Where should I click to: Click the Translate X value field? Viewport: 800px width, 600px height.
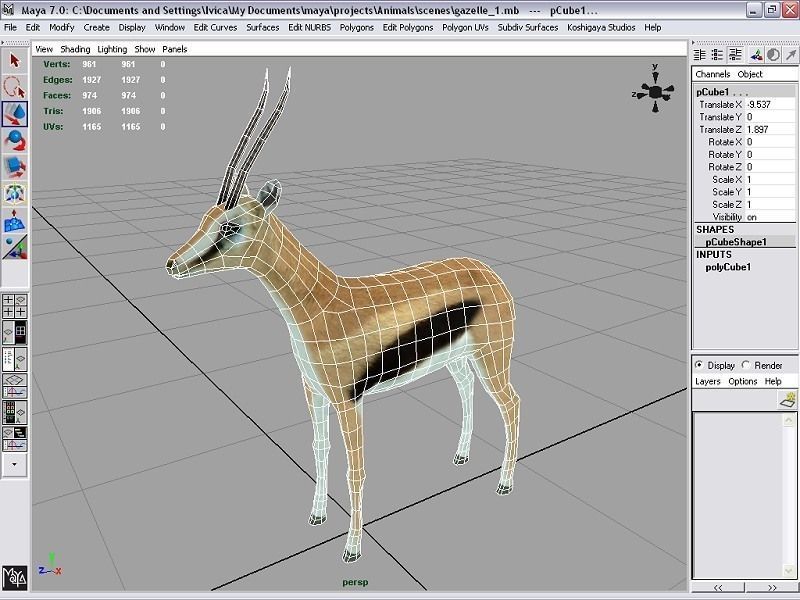(x=770, y=104)
